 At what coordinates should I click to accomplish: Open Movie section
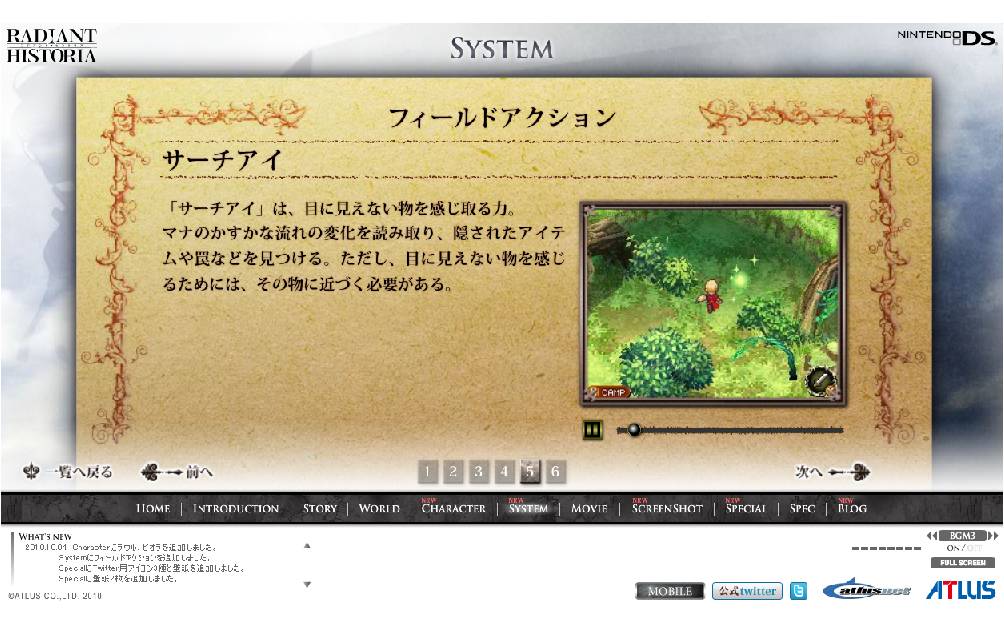click(x=589, y=508)
